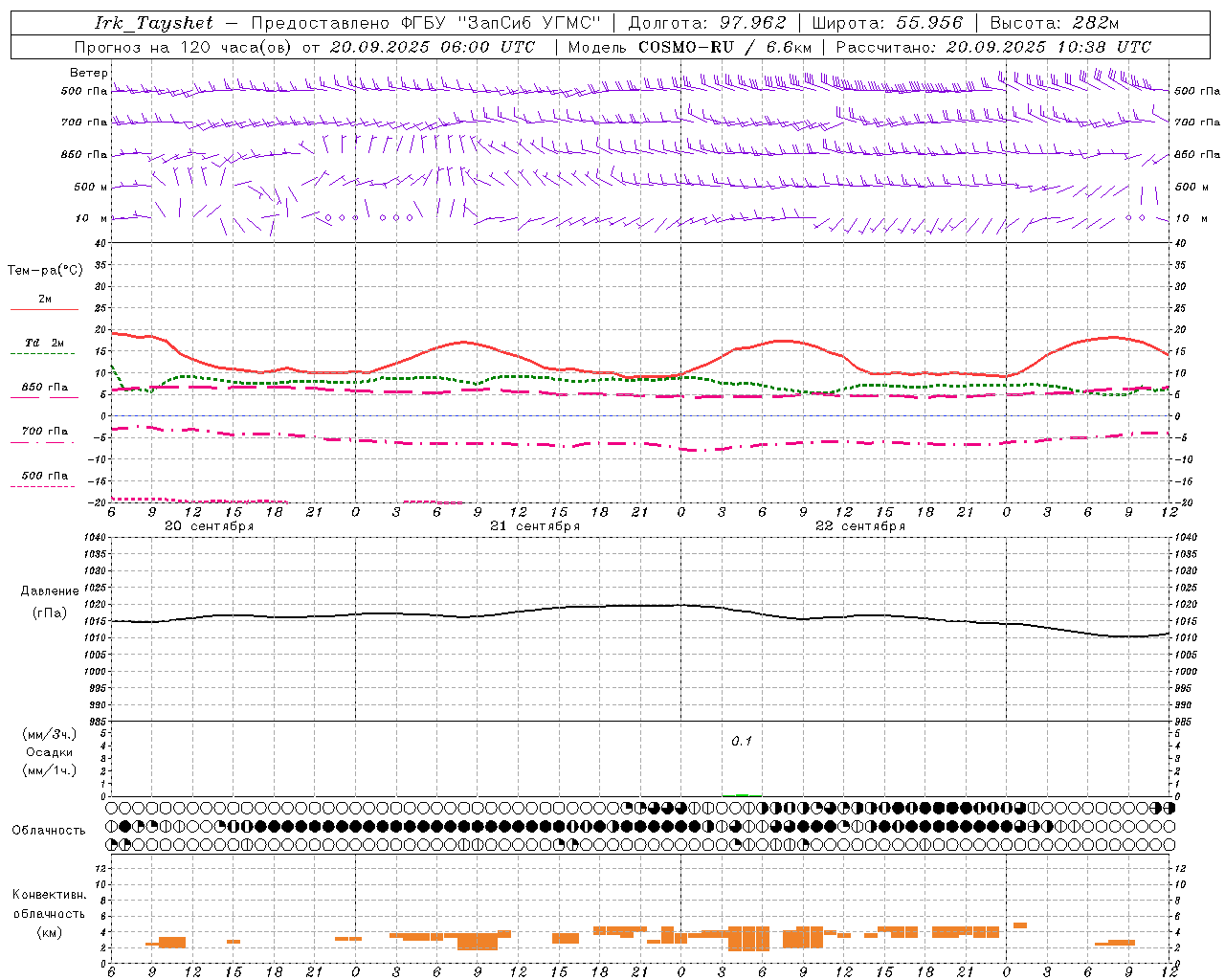Click the "Давление" pressure chart label
Image resolution: width=1225 pixels, height=980 pixels.
tap(50, 591)
